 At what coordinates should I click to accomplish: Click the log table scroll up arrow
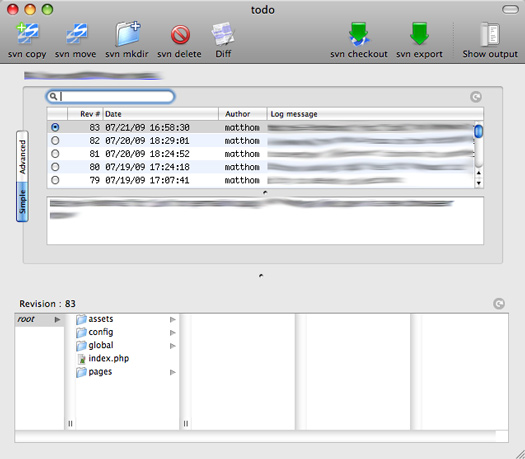(x=479, y=173)
